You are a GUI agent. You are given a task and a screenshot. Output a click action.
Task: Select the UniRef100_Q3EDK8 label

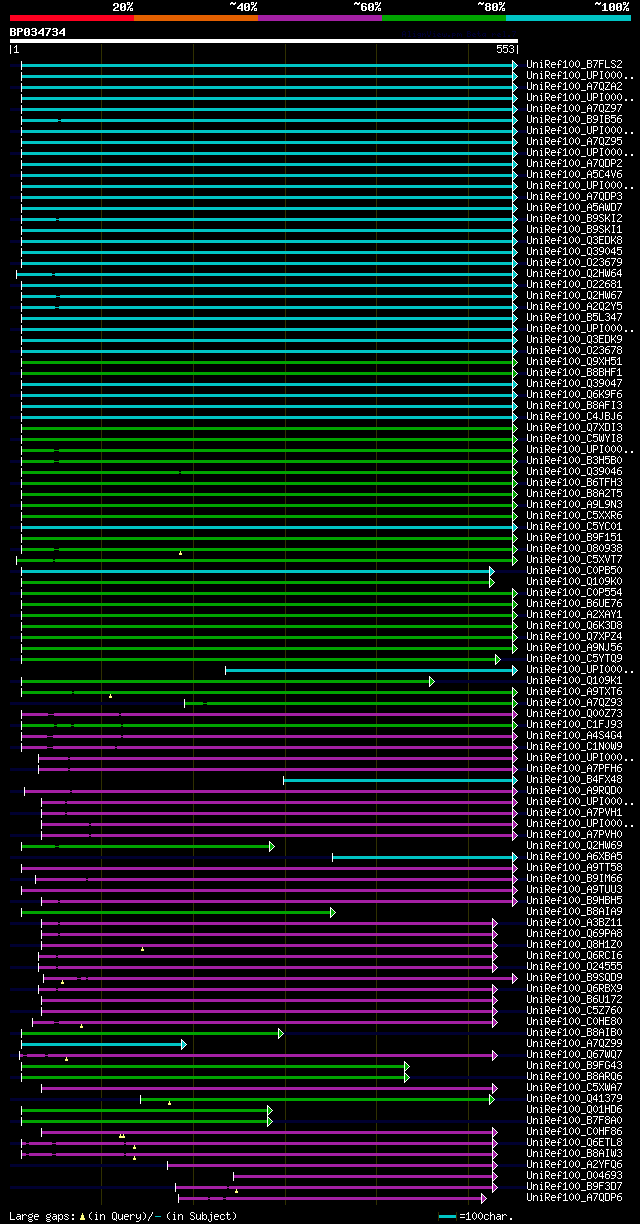pos(575,241)
